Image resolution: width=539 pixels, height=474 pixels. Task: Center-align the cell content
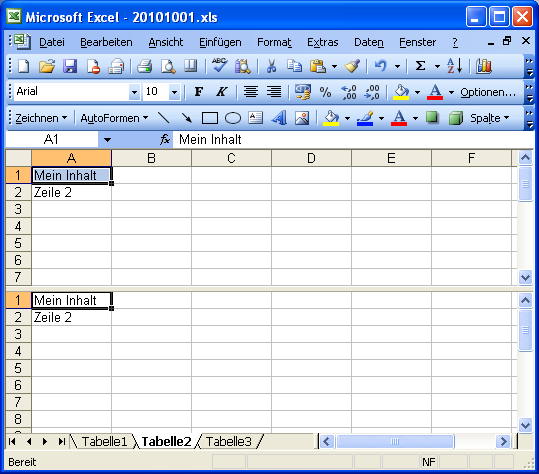tap(251, 92)
